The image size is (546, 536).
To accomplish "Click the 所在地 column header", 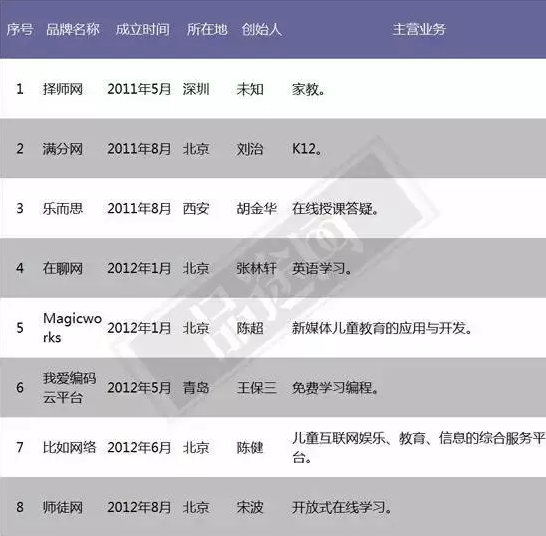I will [x=207, y=30].
